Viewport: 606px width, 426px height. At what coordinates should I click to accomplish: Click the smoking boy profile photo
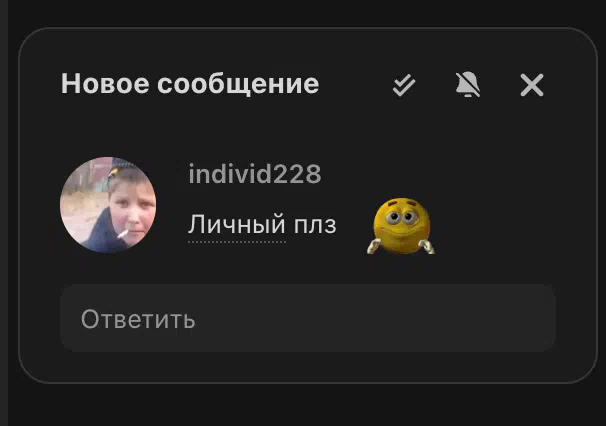coord(108,205)
